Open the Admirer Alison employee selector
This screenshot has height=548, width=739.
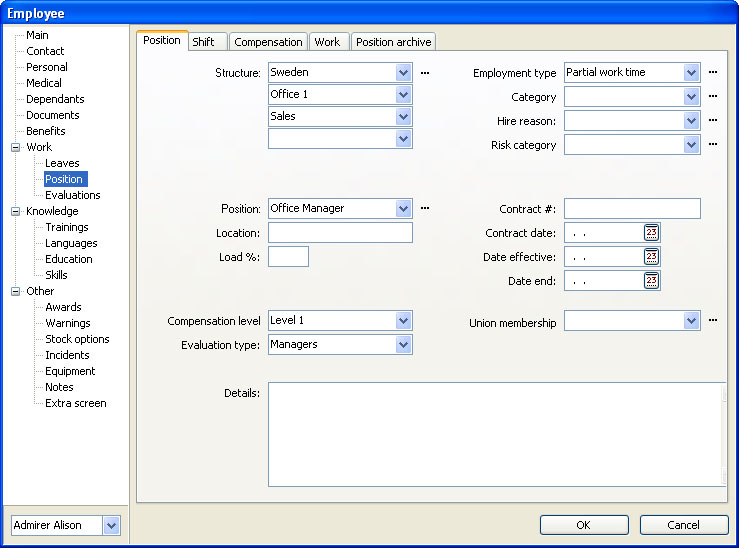point(112,525)
